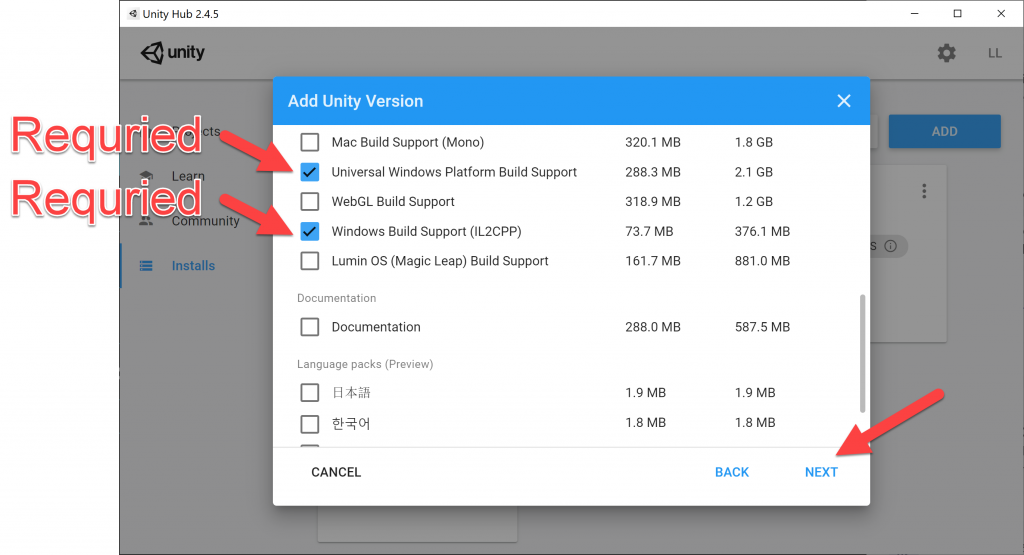Viewport: 1024px width, 555px height.
Task: Open Unity Hub settings gear
Action: [946, 53]
